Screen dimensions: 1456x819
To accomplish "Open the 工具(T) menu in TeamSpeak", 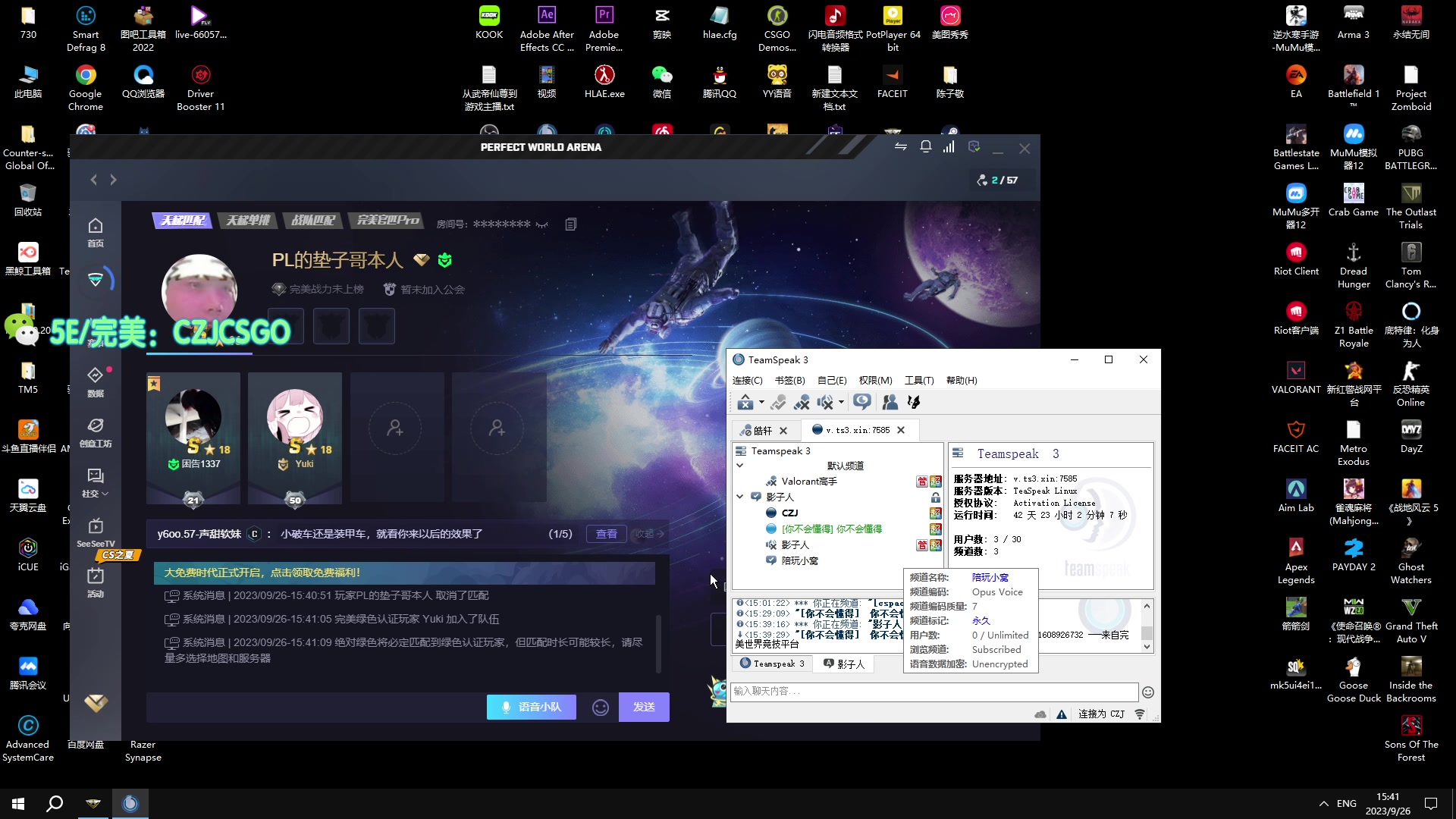I will point(919,381).
